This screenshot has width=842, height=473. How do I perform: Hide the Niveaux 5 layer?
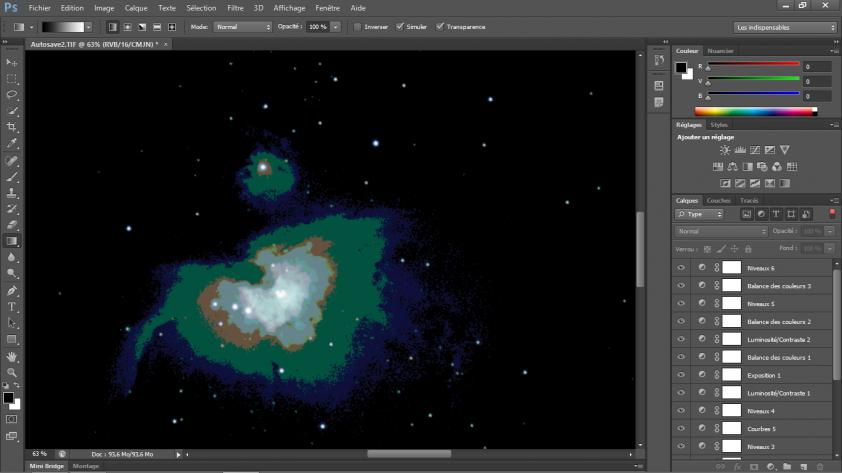click(x=681, y=303)
